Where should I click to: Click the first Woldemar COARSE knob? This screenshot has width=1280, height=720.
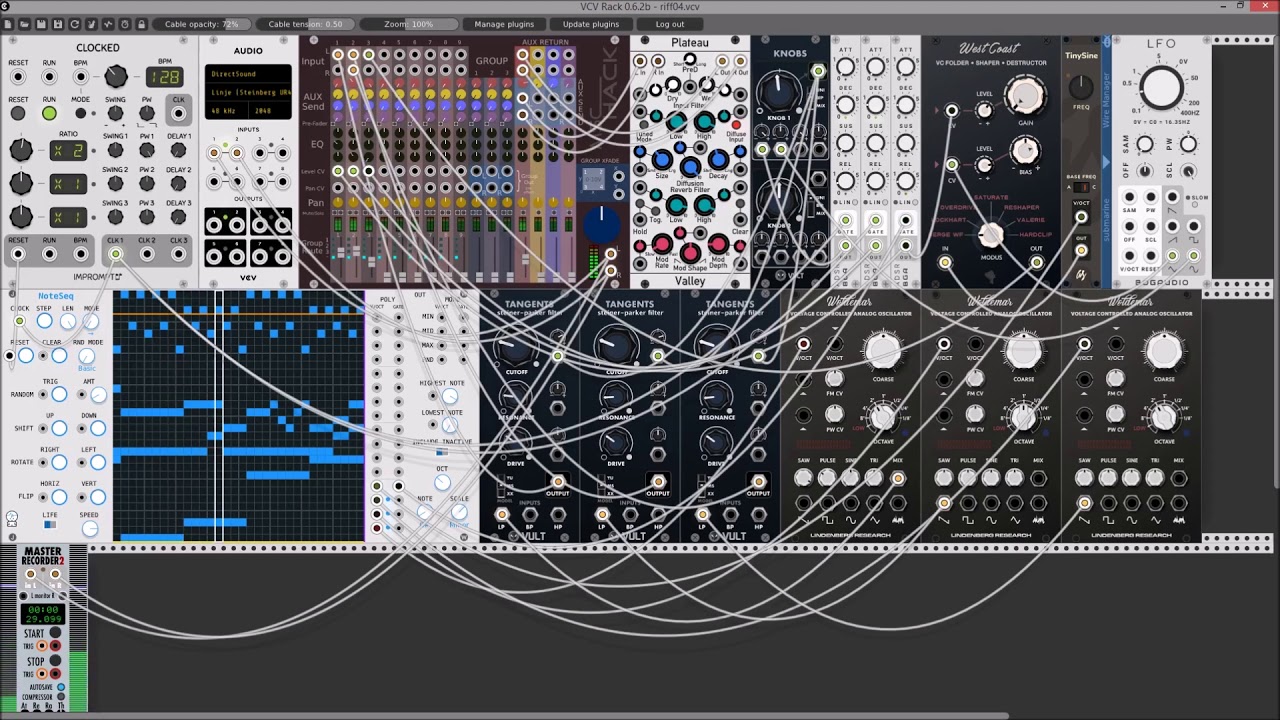(882, 350)
